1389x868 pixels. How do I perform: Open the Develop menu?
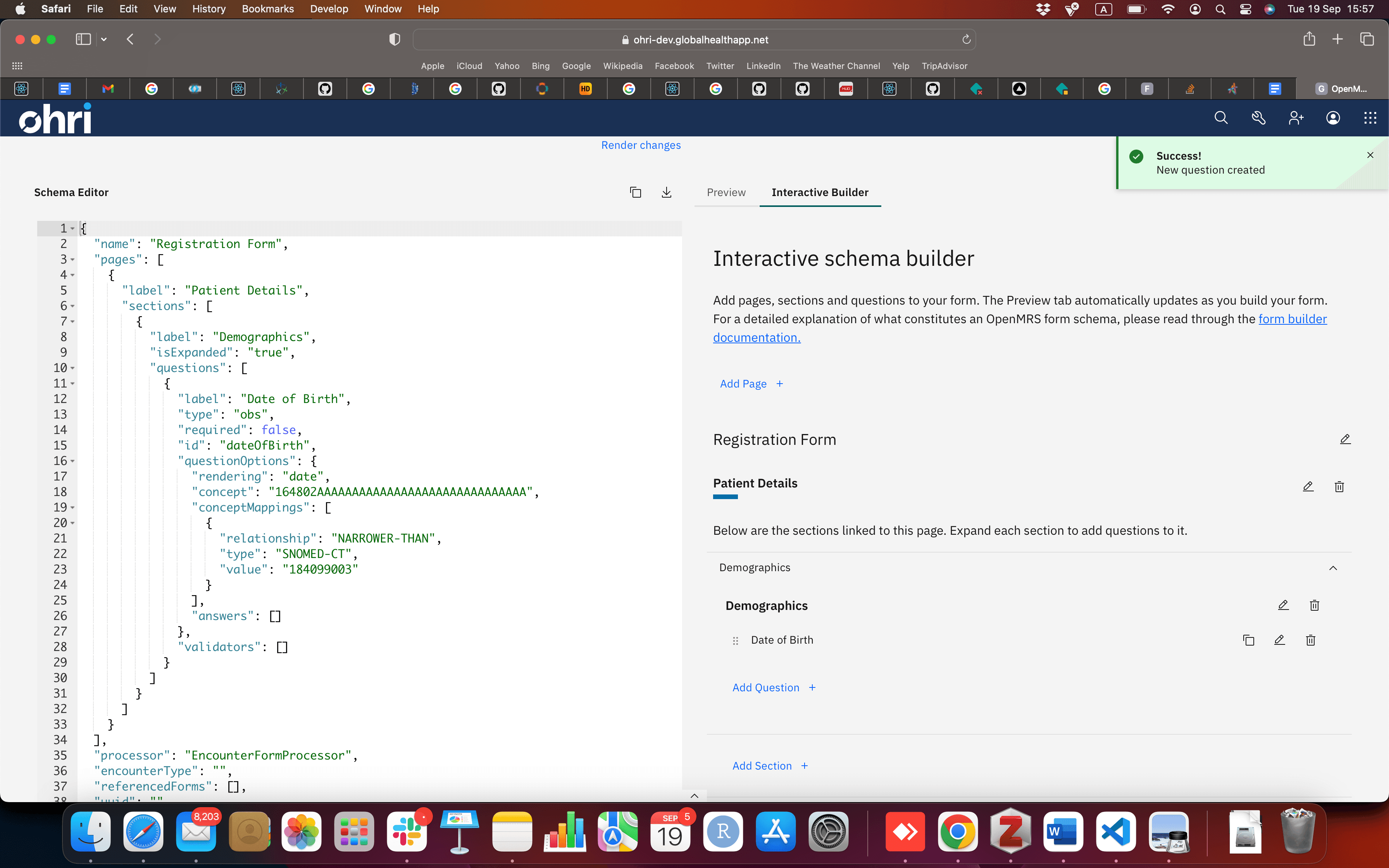329,9
